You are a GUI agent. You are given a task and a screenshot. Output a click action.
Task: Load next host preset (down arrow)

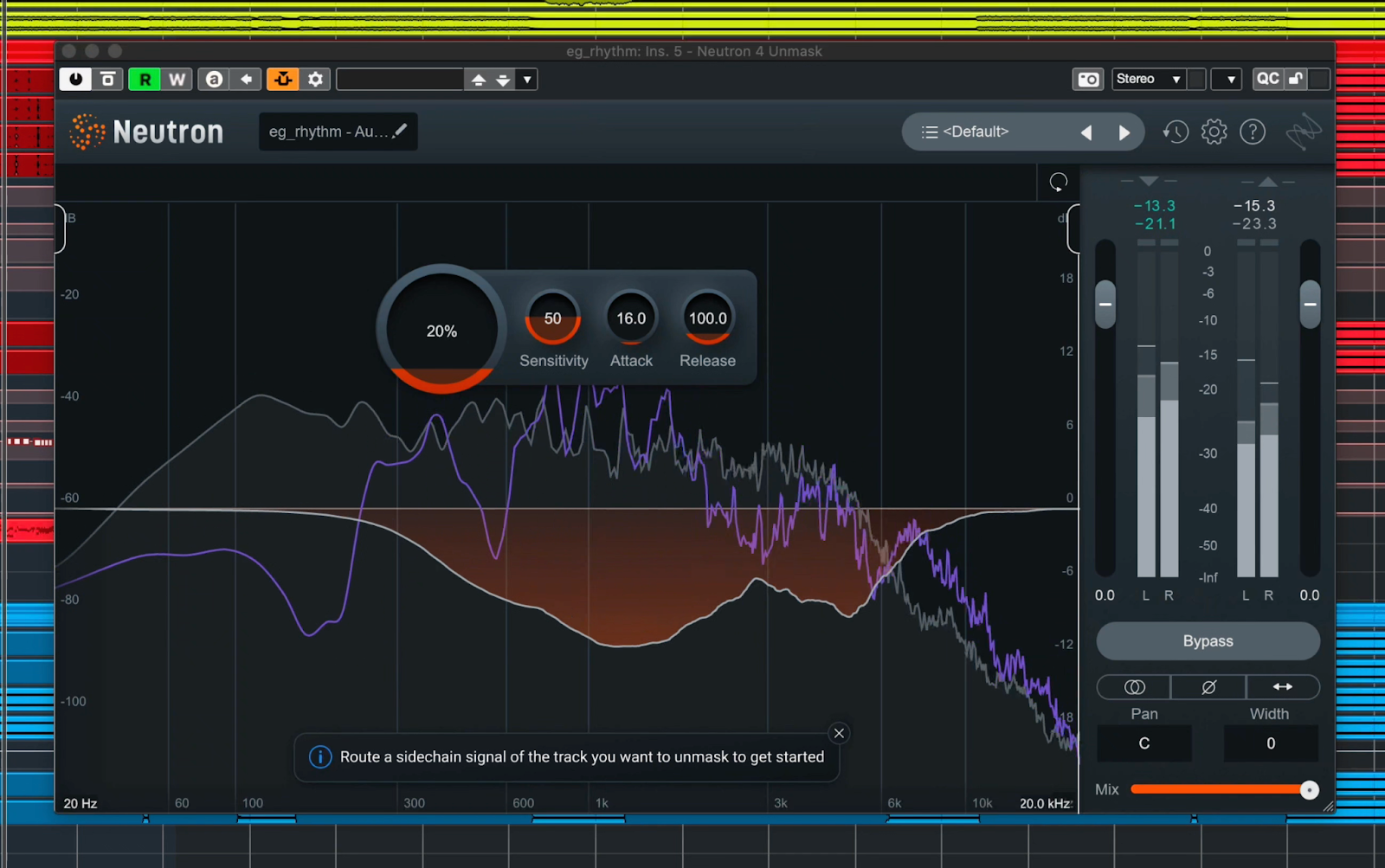click(503, 80)
